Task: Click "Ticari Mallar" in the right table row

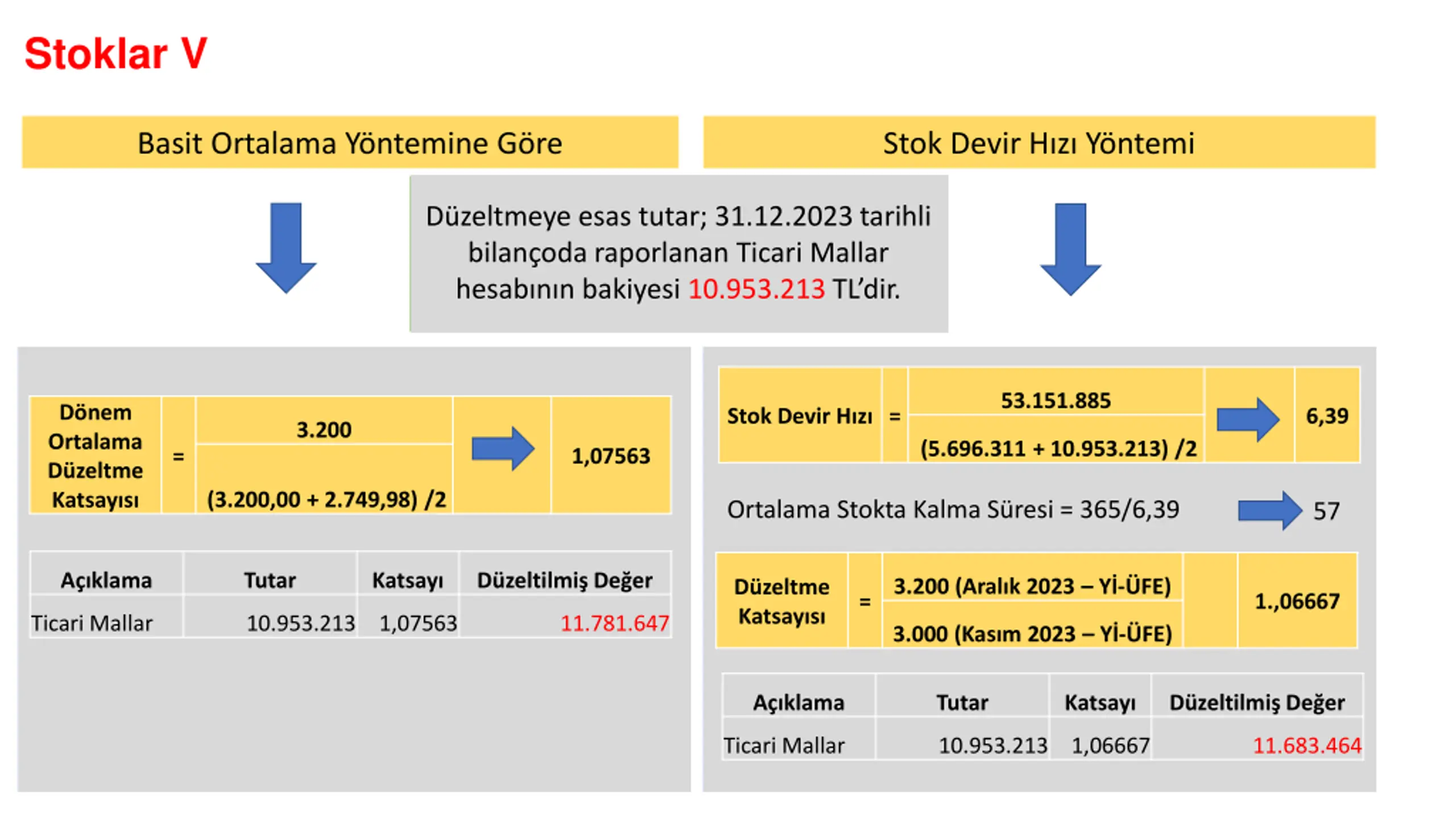Action: tap(784, 746)
